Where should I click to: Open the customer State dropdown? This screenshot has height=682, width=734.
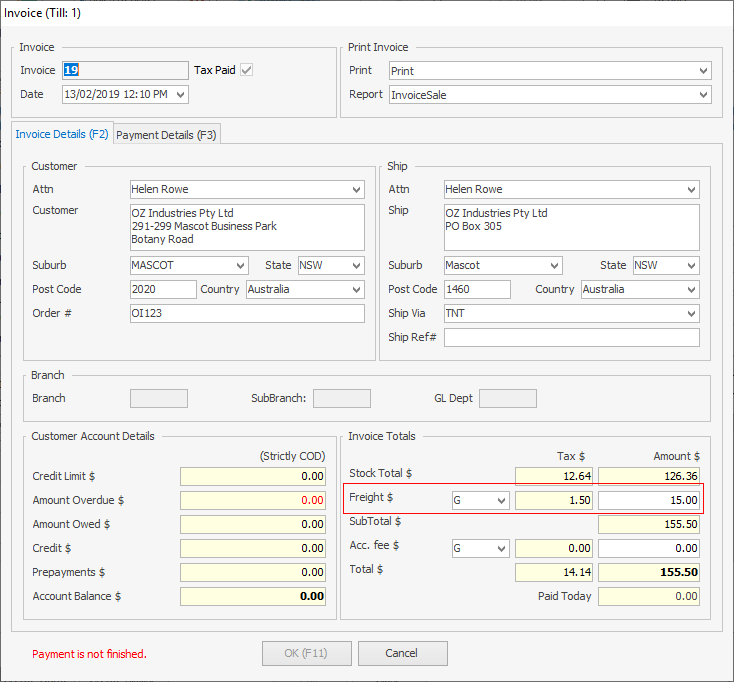pos(356,265)
